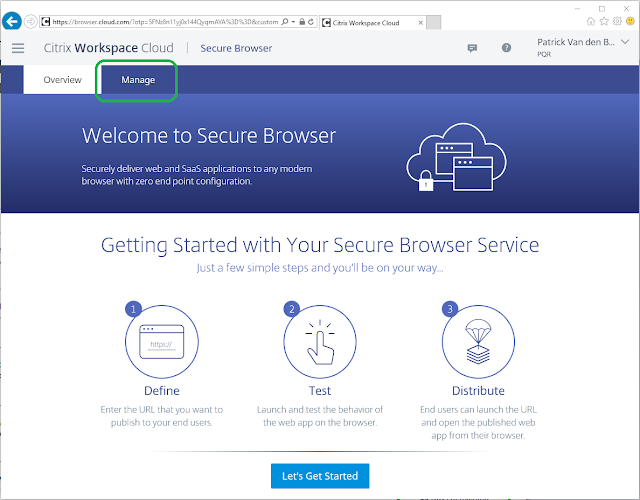Click the Let's Get Started button

click(320, 476)
